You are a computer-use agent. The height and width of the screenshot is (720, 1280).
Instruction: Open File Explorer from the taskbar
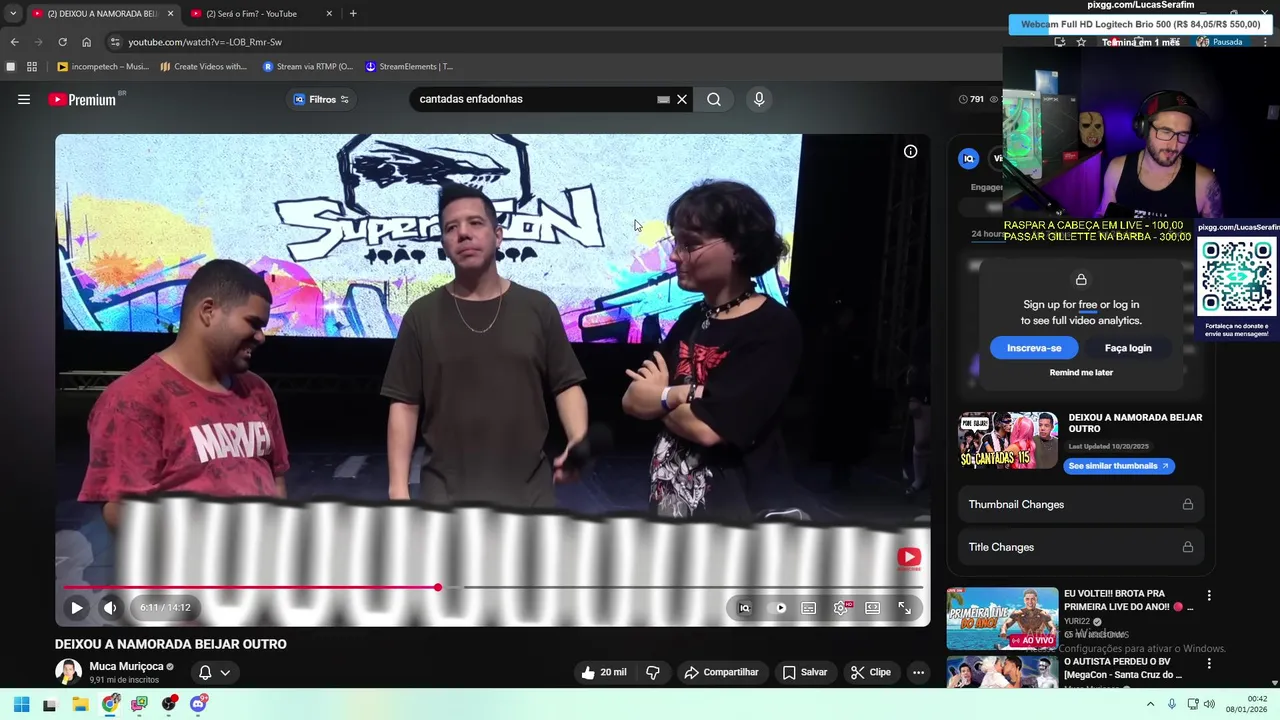click(x=80, y=704)
